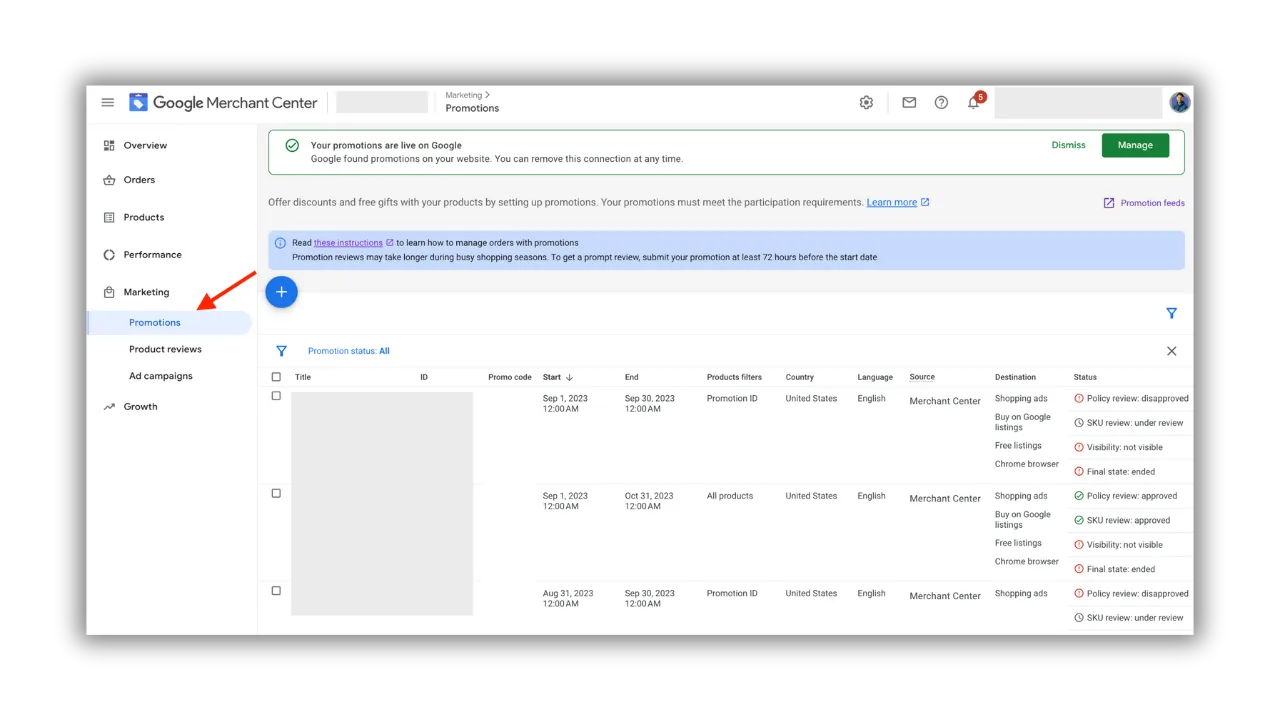Toggle the select-all checkbox in table header
Viewport: 1280px width, 720px height.
coord(276,377)
